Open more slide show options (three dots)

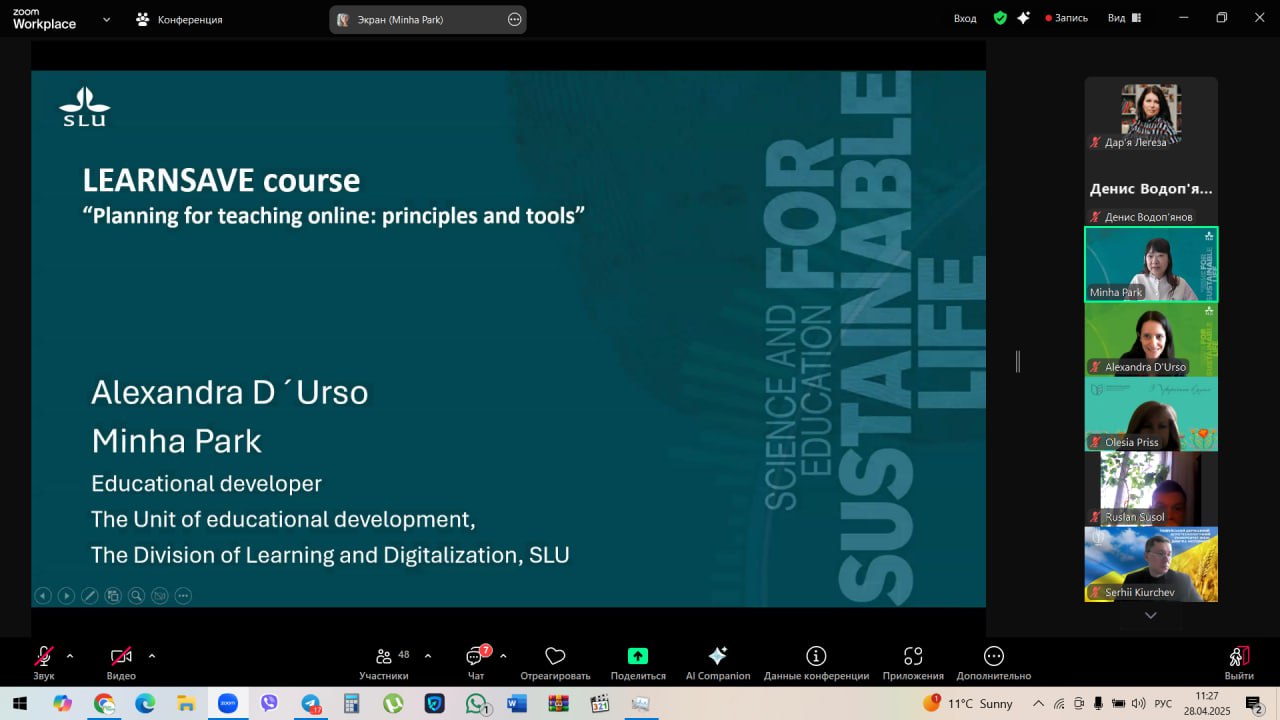coord(183,596)
